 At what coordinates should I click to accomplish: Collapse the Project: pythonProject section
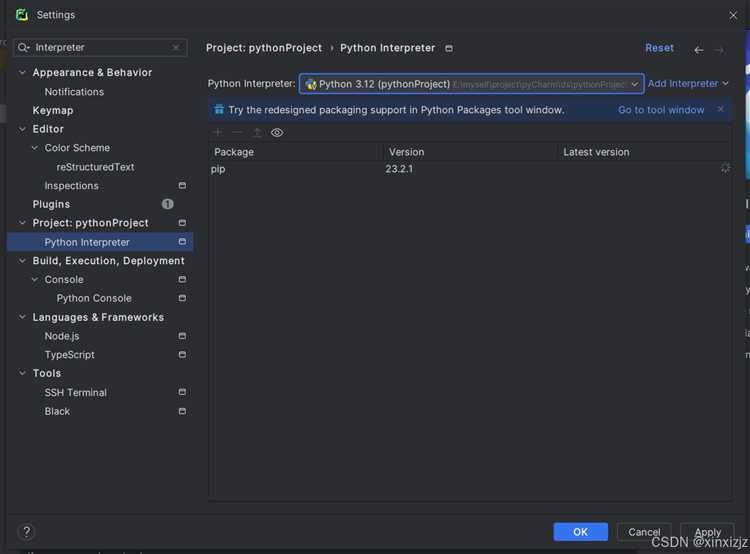click(x=22, y=222)
